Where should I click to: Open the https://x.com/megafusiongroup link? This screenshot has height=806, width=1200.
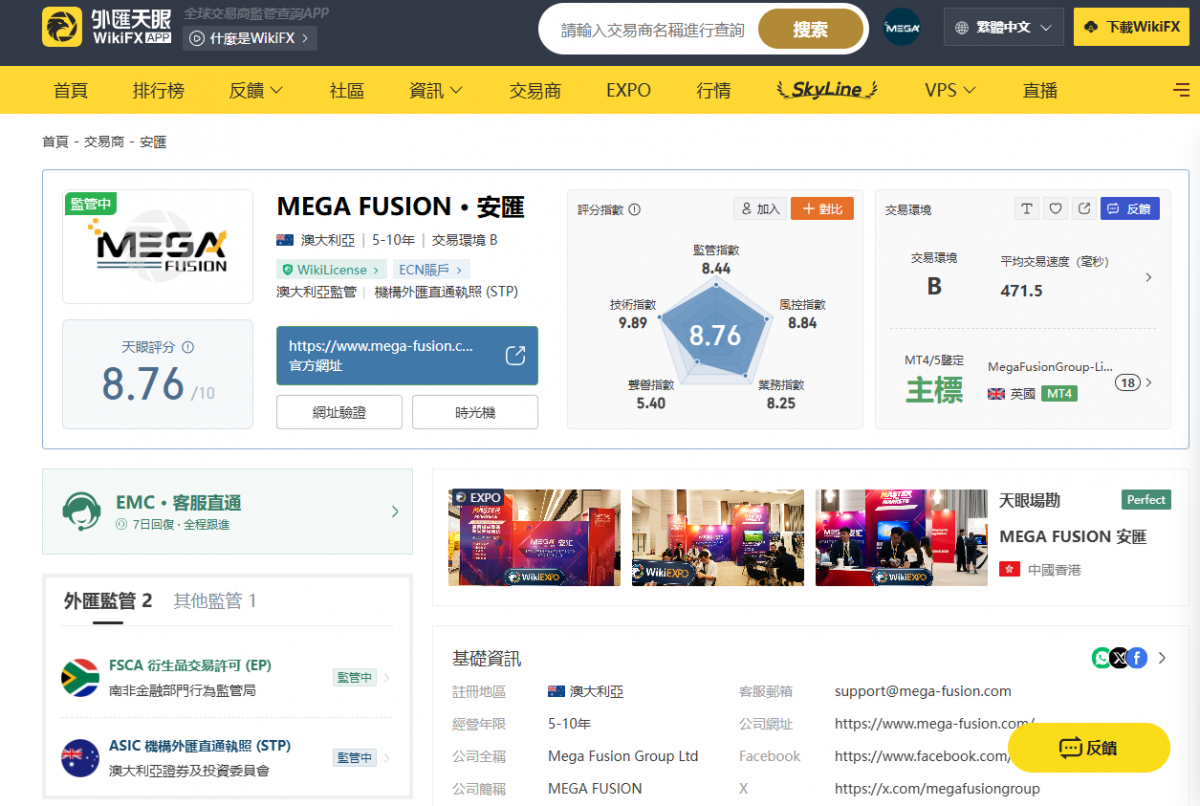click(x=937, y=788)
